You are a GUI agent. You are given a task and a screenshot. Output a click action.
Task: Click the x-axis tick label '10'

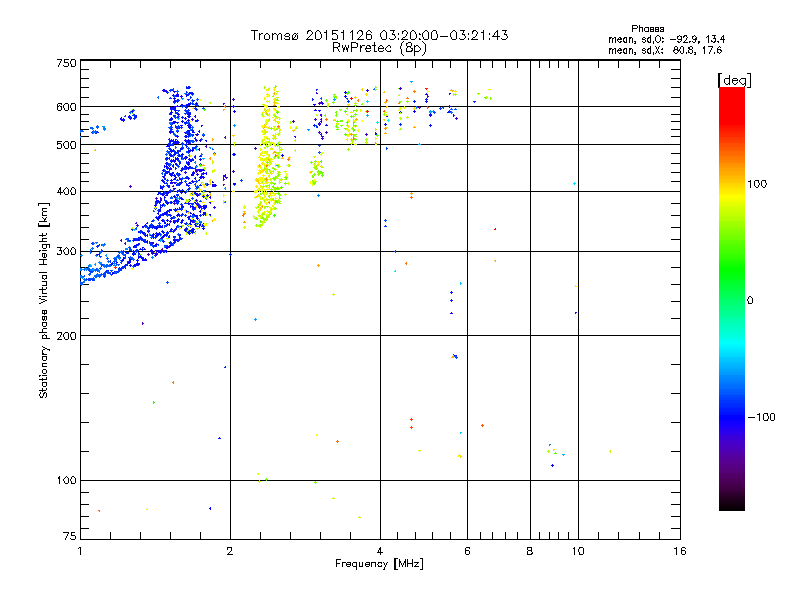(578, 551)
